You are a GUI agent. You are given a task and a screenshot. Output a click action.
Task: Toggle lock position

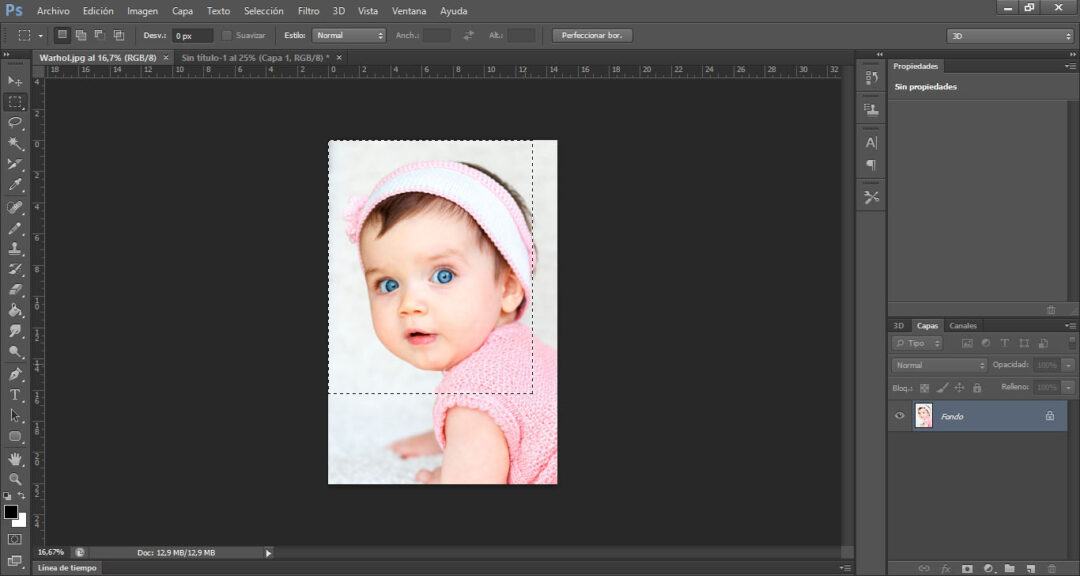point(959,389)
